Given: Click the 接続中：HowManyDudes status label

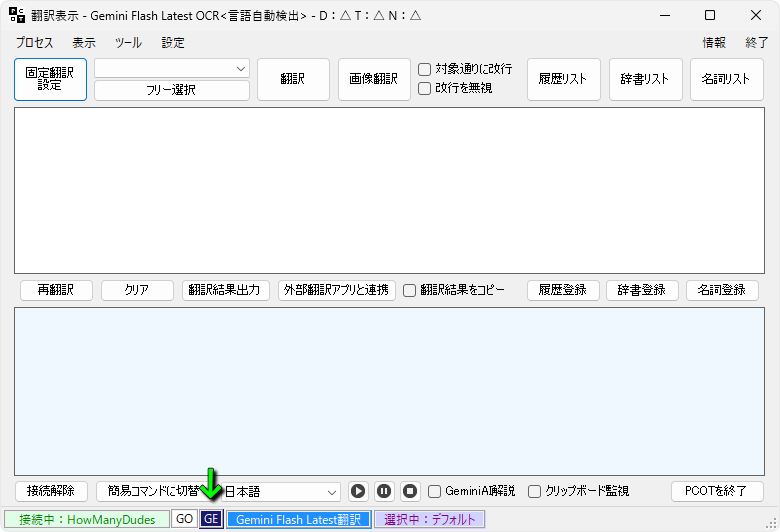Looking at the screenshot, I should [86, 519].
